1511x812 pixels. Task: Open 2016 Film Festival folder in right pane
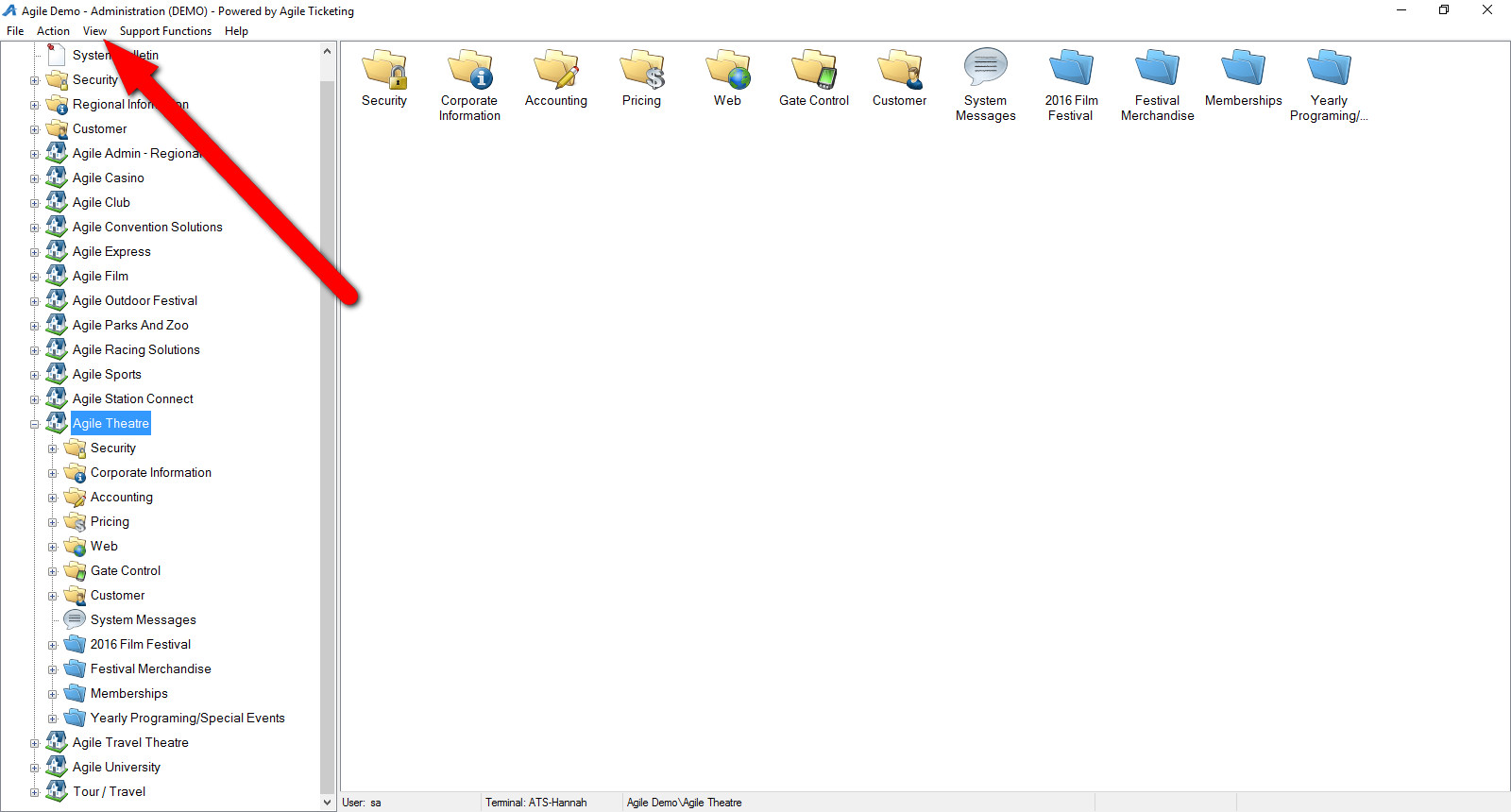[1072, 68]
